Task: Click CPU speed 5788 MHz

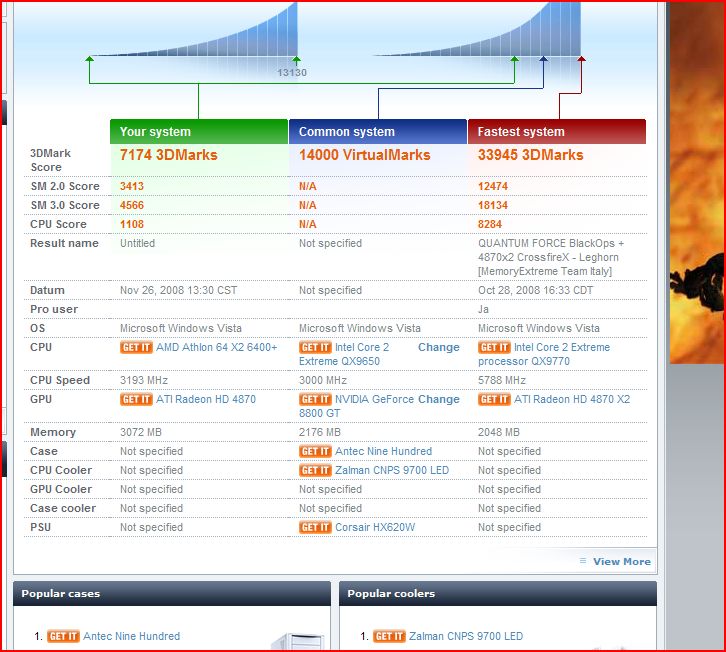Action: 502,380
